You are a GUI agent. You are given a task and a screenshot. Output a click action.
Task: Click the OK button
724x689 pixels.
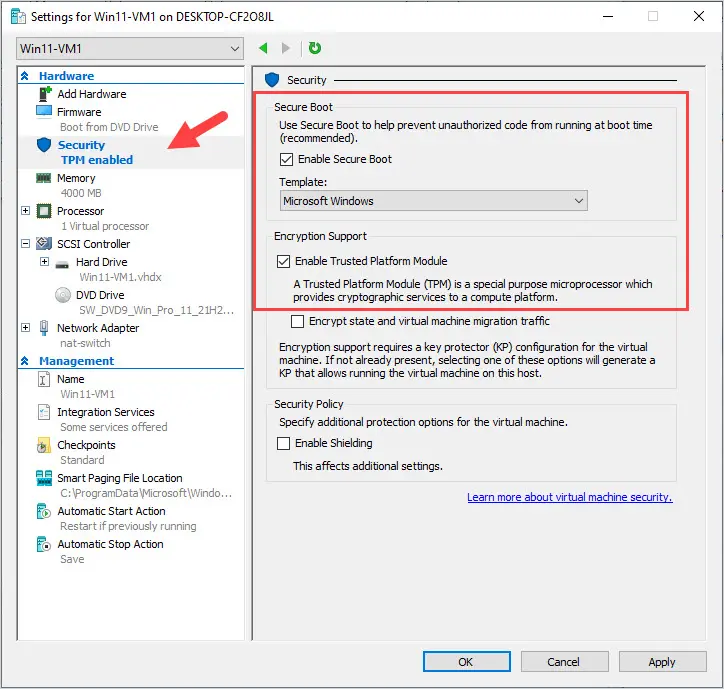click(x=466, y=662)
